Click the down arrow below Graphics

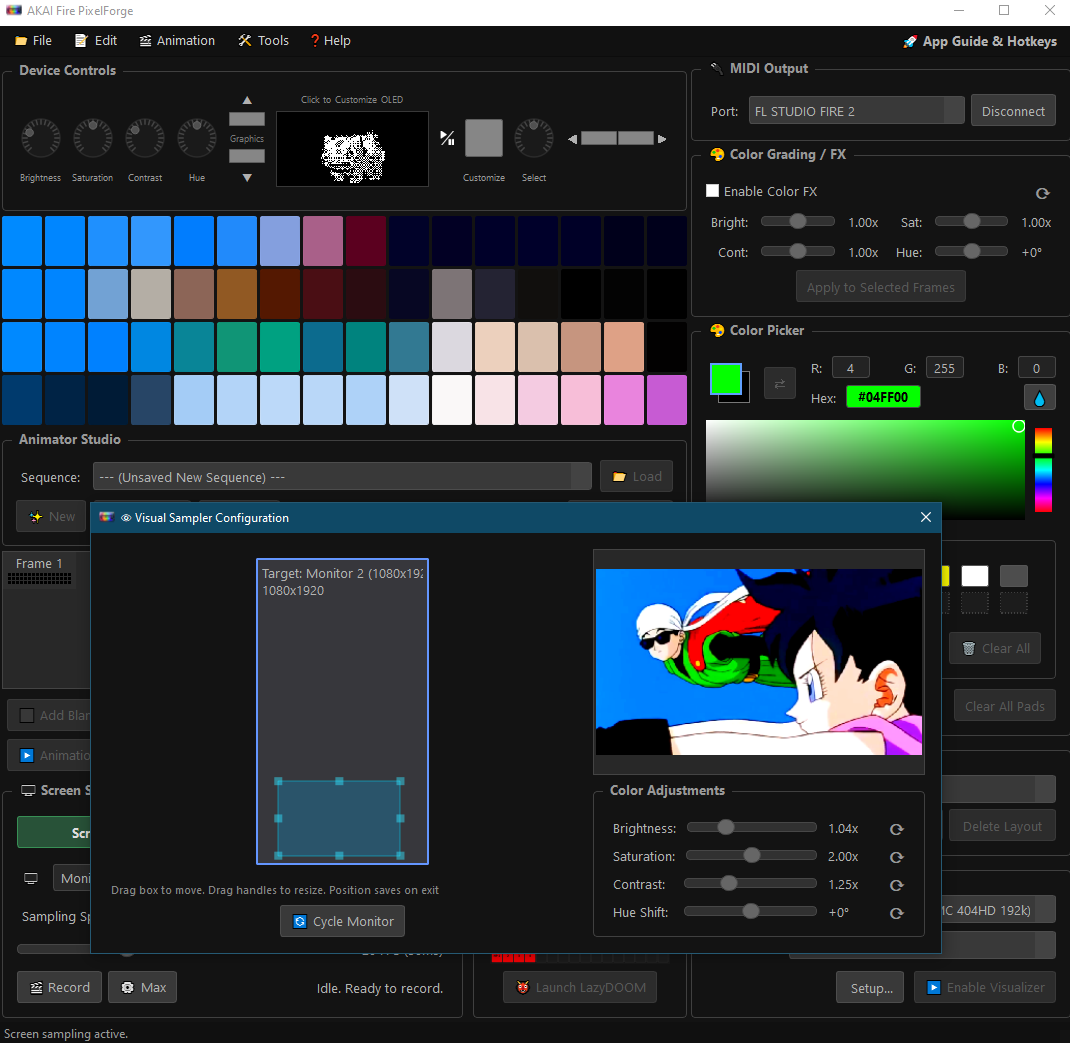click(247, 177)
